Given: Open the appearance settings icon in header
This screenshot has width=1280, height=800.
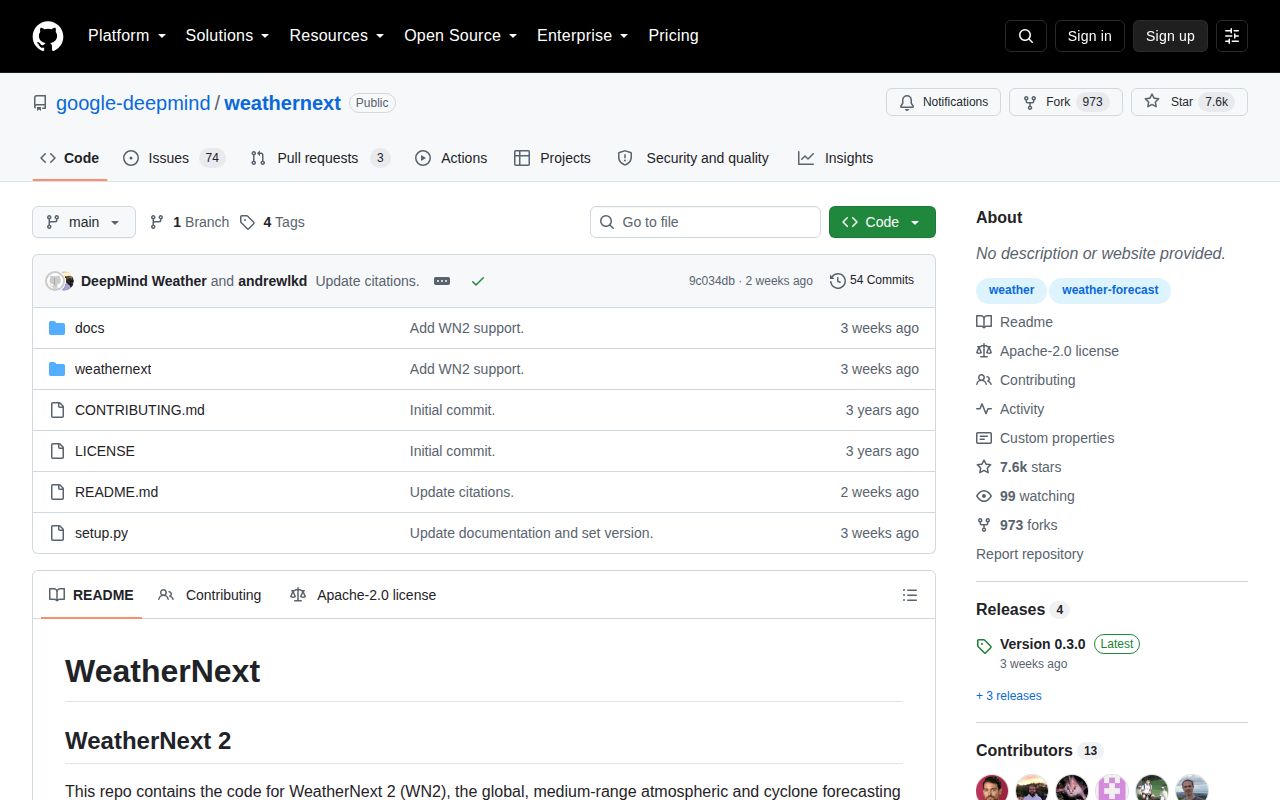Looking at the screenshot, I should tap(1232, 36).
